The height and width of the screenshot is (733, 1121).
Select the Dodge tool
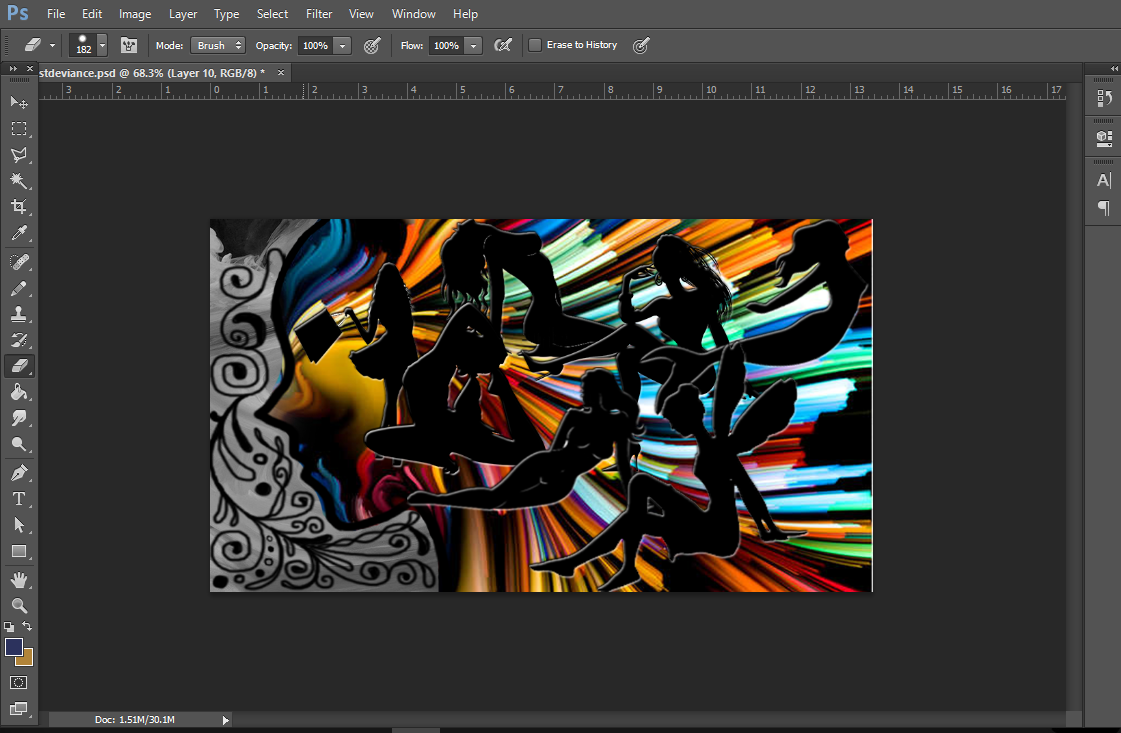pyautogui.click(x=19, y=443)
